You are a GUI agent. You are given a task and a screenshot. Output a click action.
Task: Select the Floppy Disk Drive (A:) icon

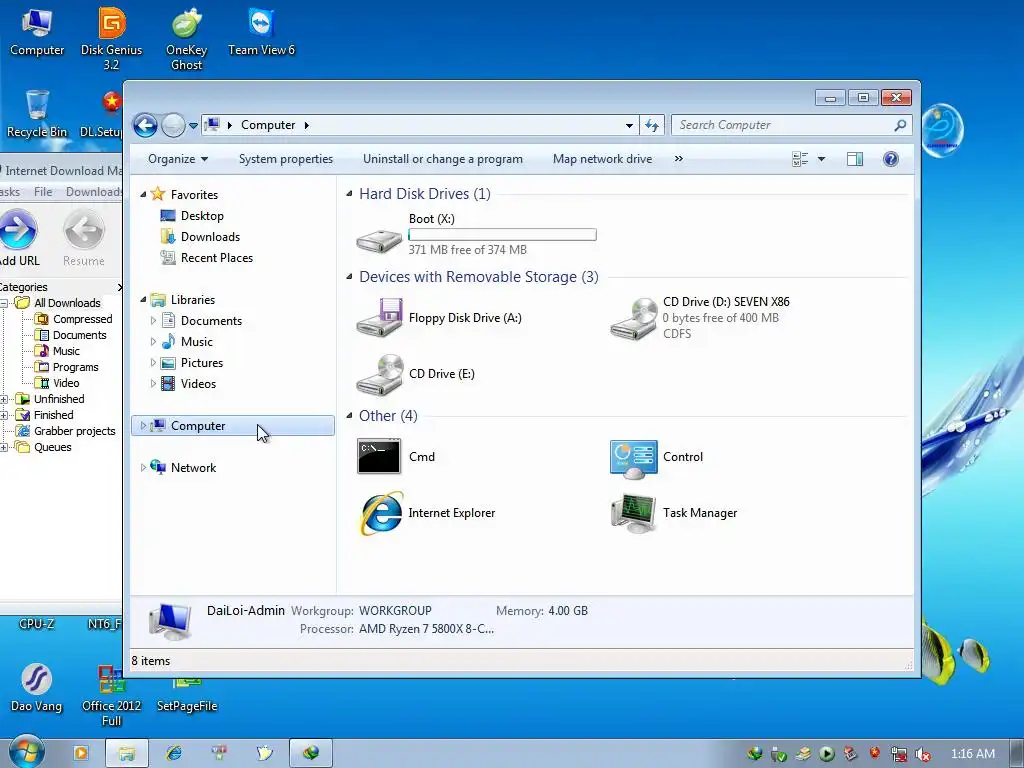380,317
